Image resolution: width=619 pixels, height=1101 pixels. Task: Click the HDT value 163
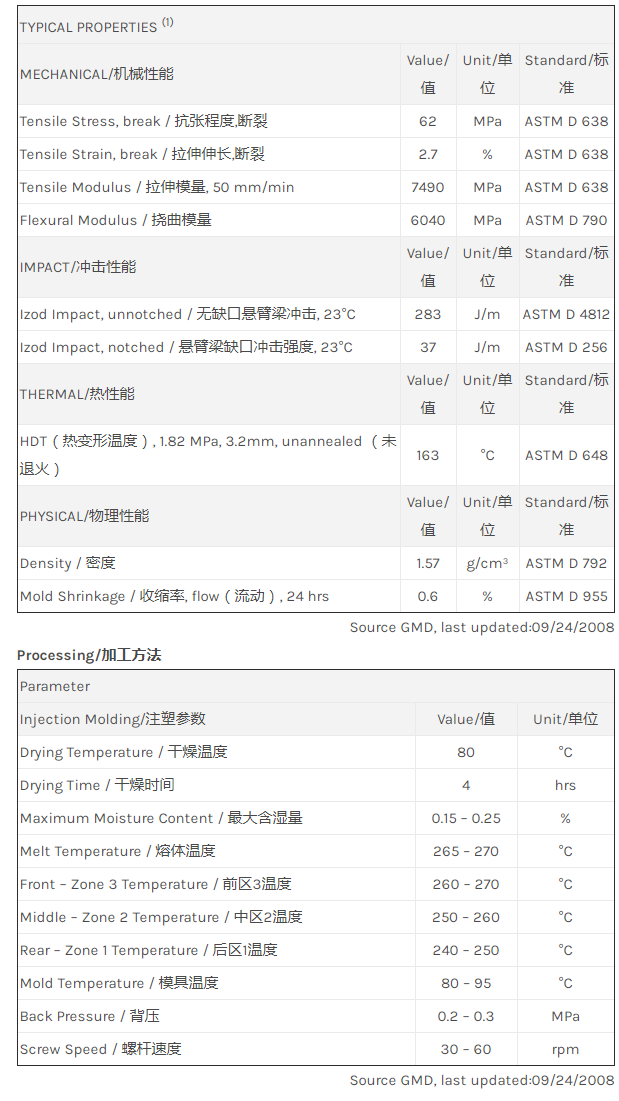427,455
